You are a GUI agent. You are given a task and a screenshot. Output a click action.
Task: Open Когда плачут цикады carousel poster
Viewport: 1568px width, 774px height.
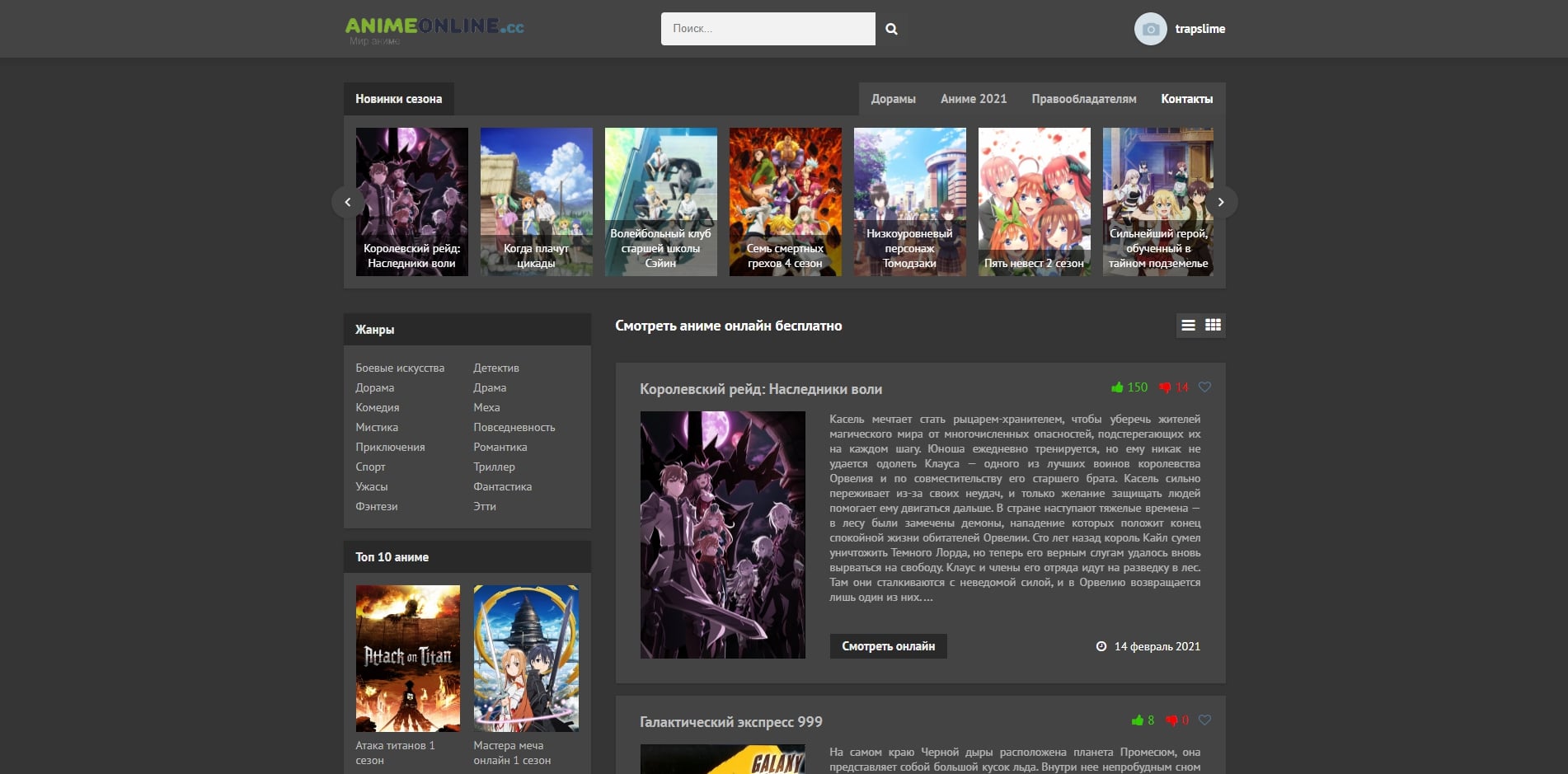(536, 202)
